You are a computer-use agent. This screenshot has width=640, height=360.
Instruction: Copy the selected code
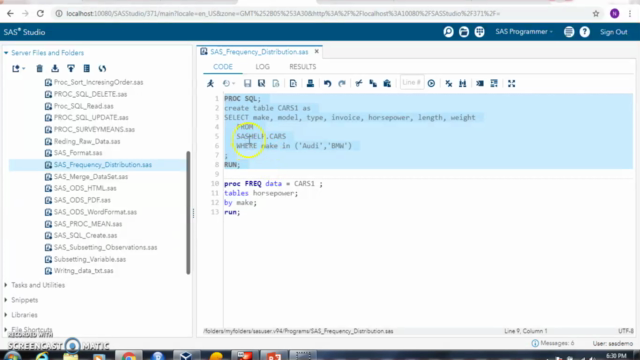(x=373, y=83)
